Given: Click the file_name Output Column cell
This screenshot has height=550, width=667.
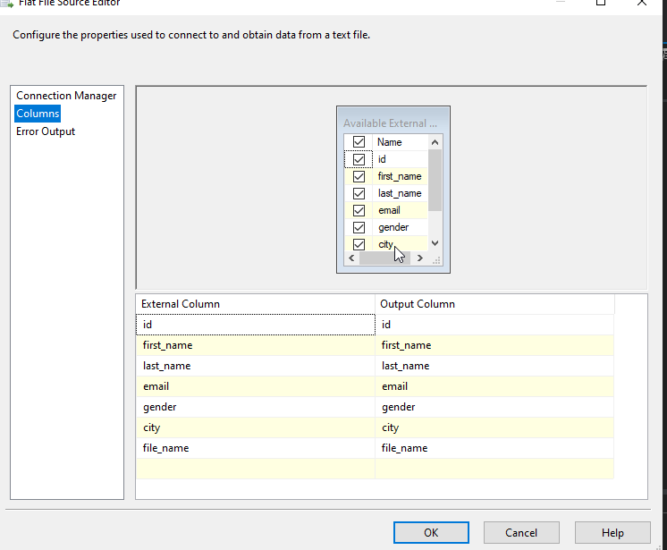Looking at the screenshot, I should click(x=495, y=448).
